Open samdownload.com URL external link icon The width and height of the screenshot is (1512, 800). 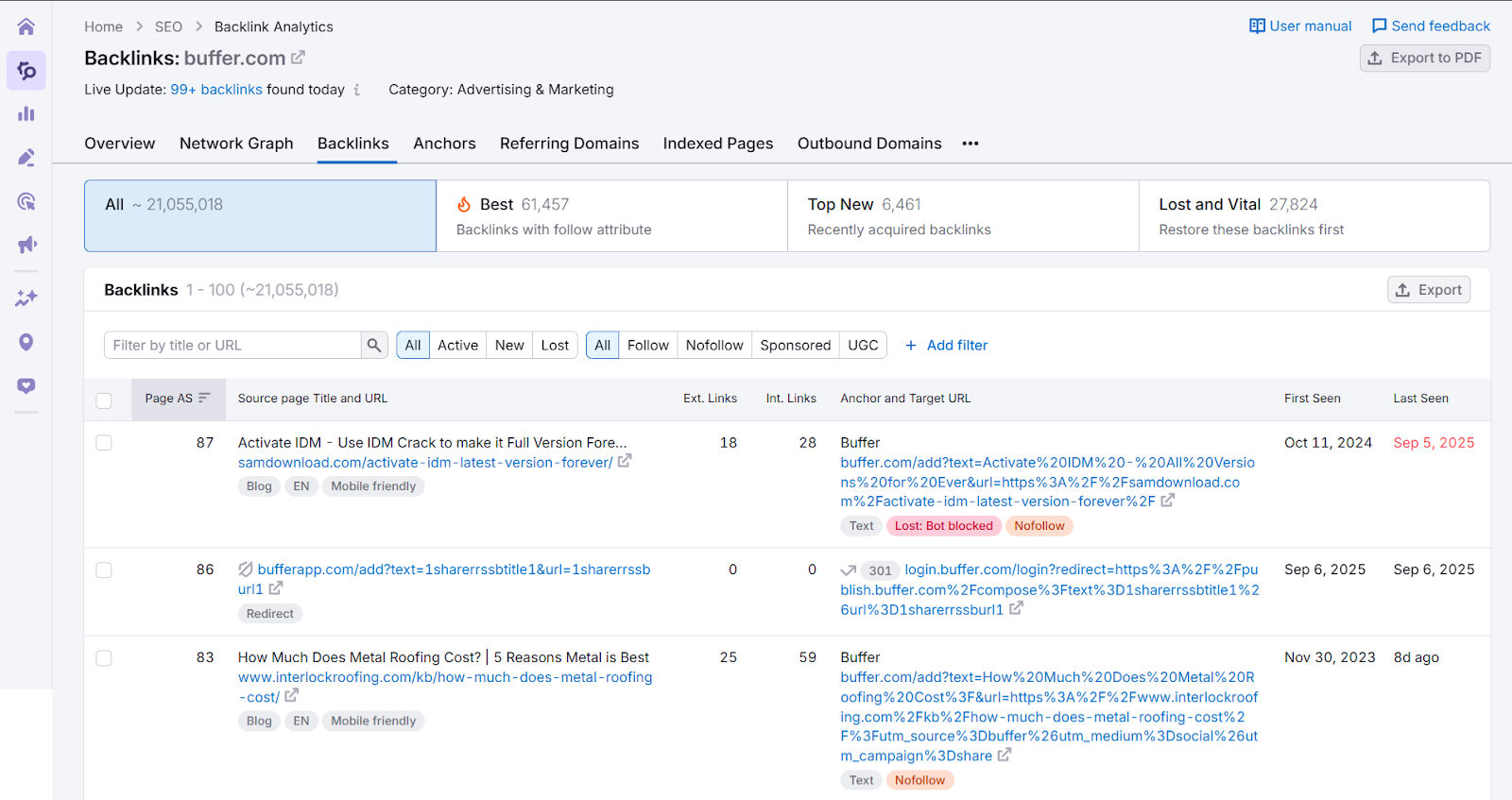(625, 461)
